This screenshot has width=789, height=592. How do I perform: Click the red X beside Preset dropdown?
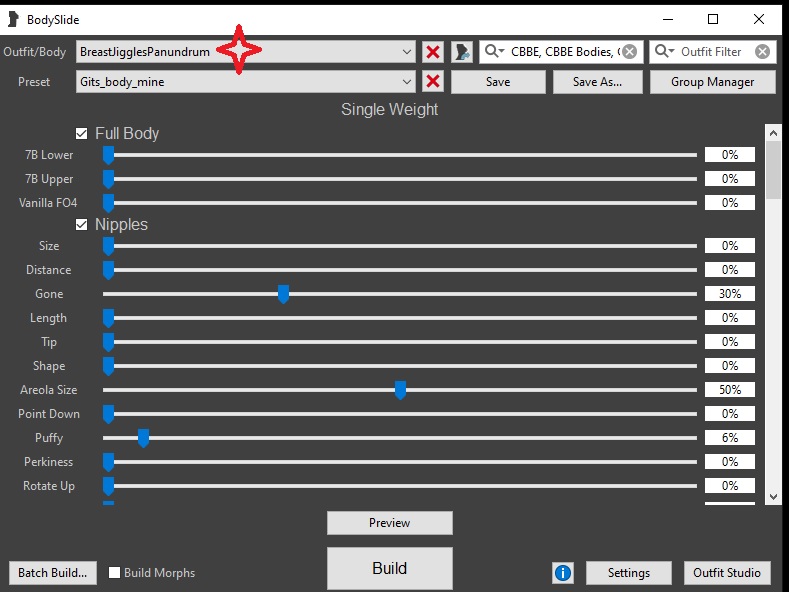point(433,82)
